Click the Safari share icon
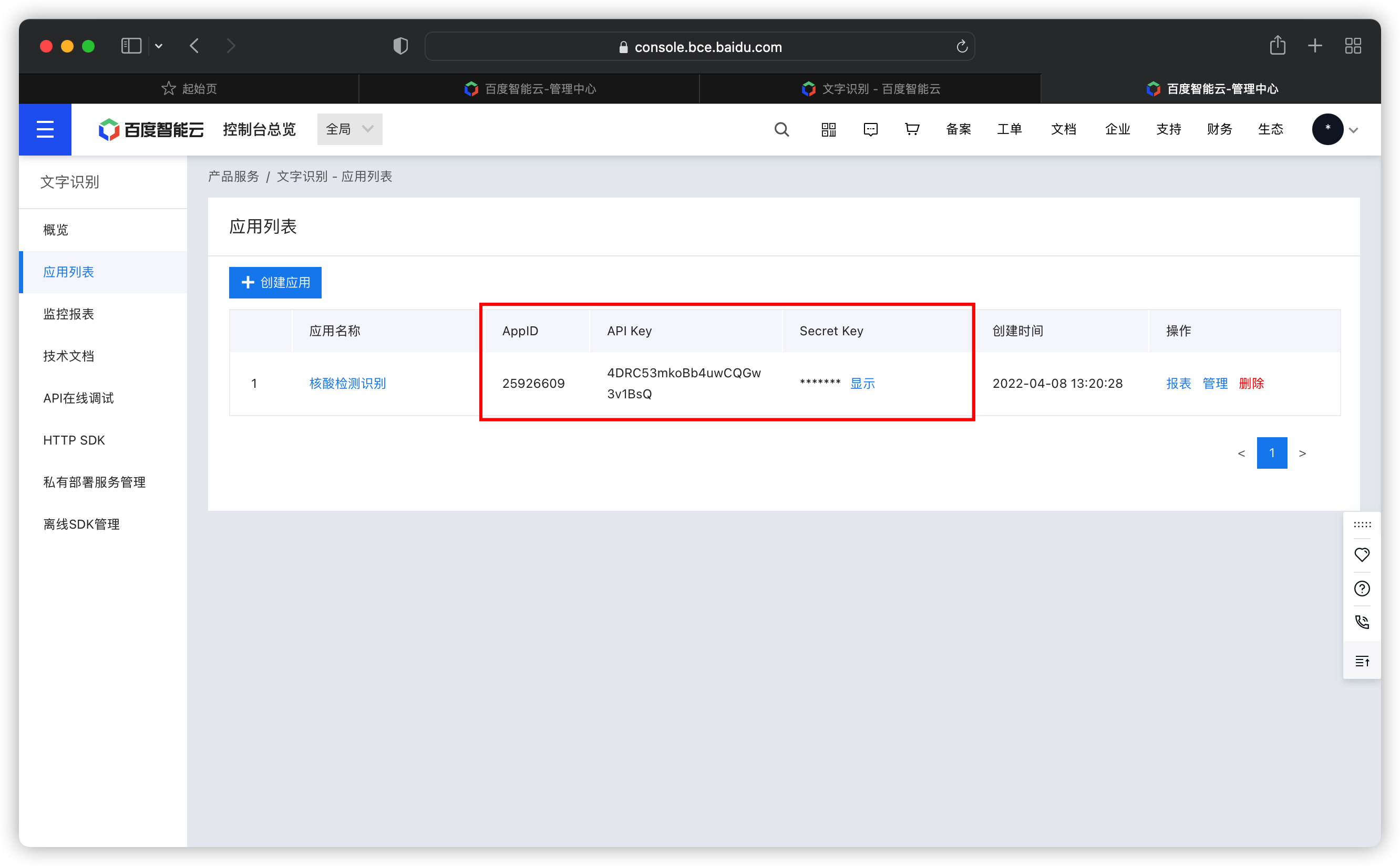Screen dimensions: 1400x866 1278,45
